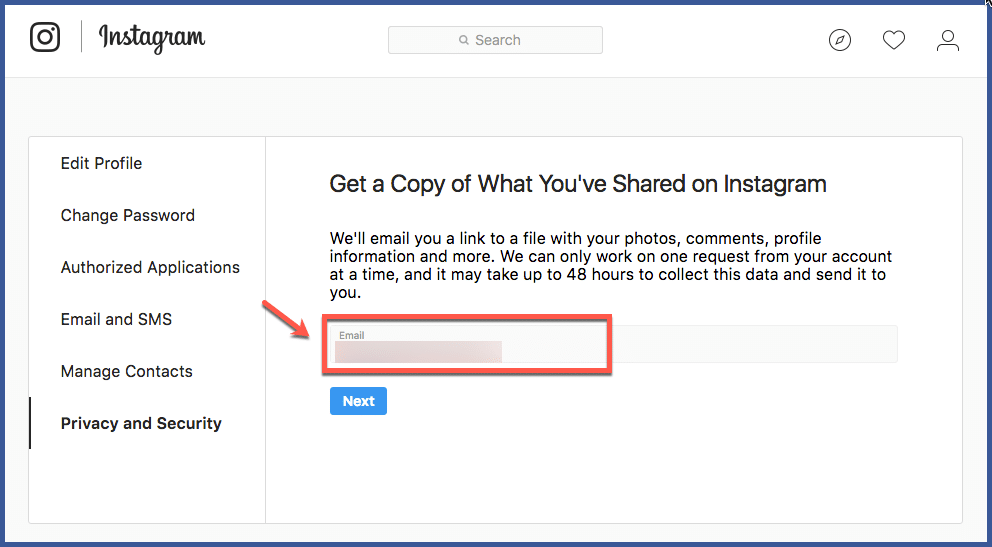Click the paragraph starting 'We'll email you a link'

pyautogui.click(x=611, y=266)
